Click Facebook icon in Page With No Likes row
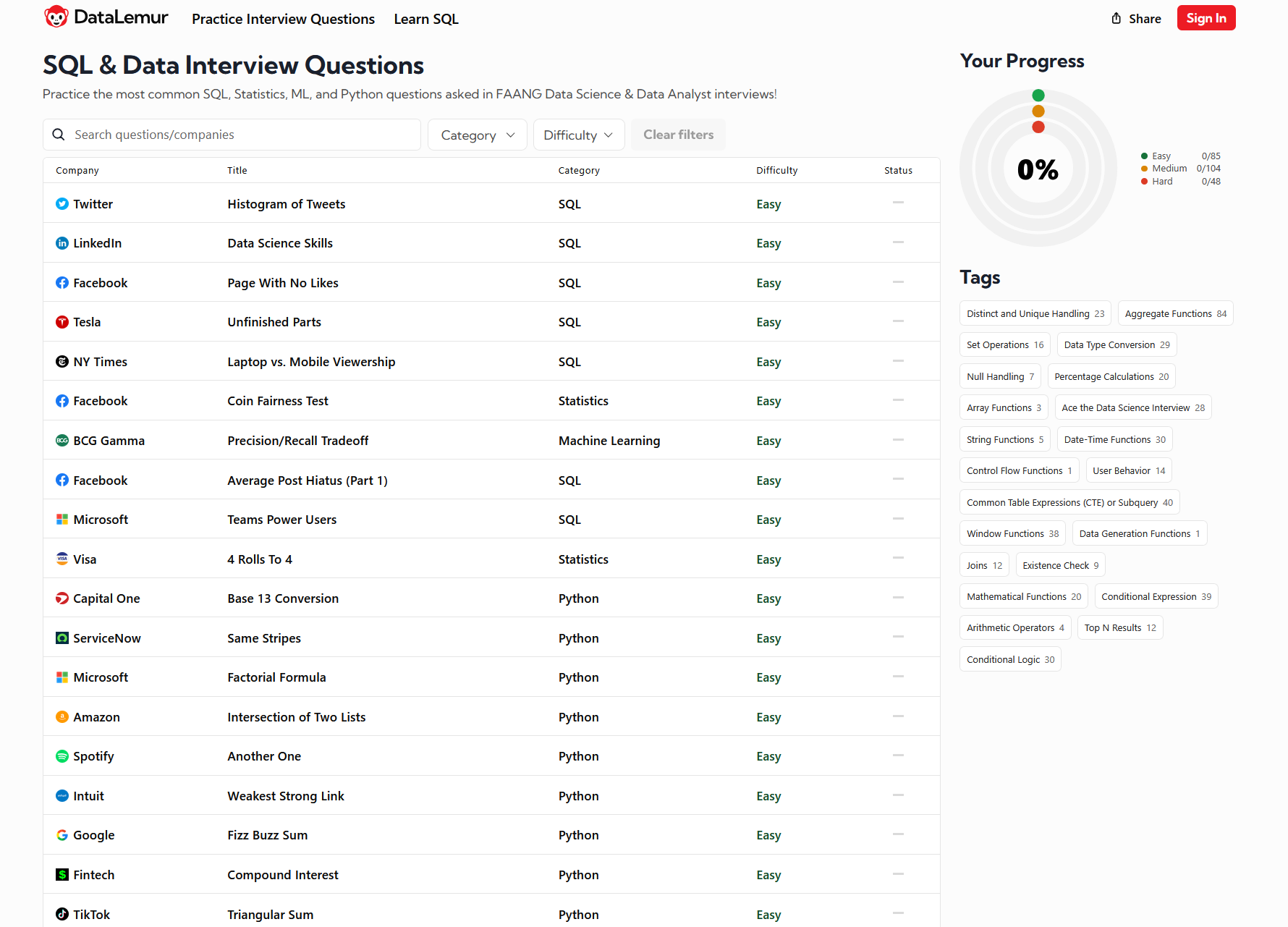This screenshot has width=1288, height=927. 62,283
